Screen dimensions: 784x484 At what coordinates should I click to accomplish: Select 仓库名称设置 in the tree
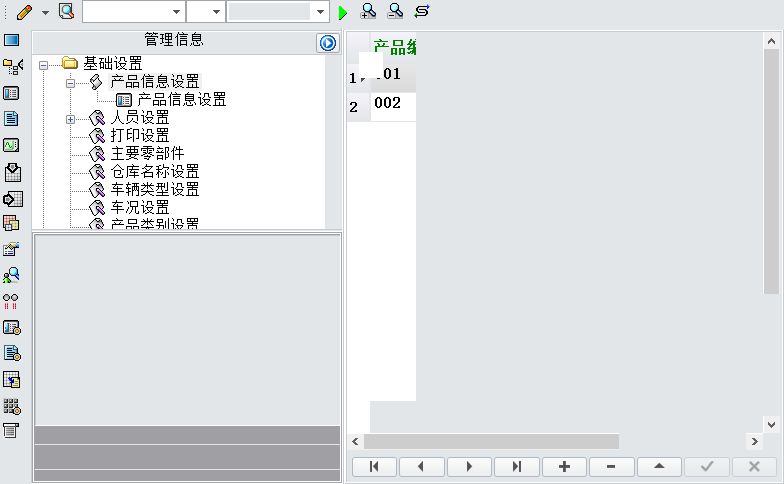tap(155, 172)
